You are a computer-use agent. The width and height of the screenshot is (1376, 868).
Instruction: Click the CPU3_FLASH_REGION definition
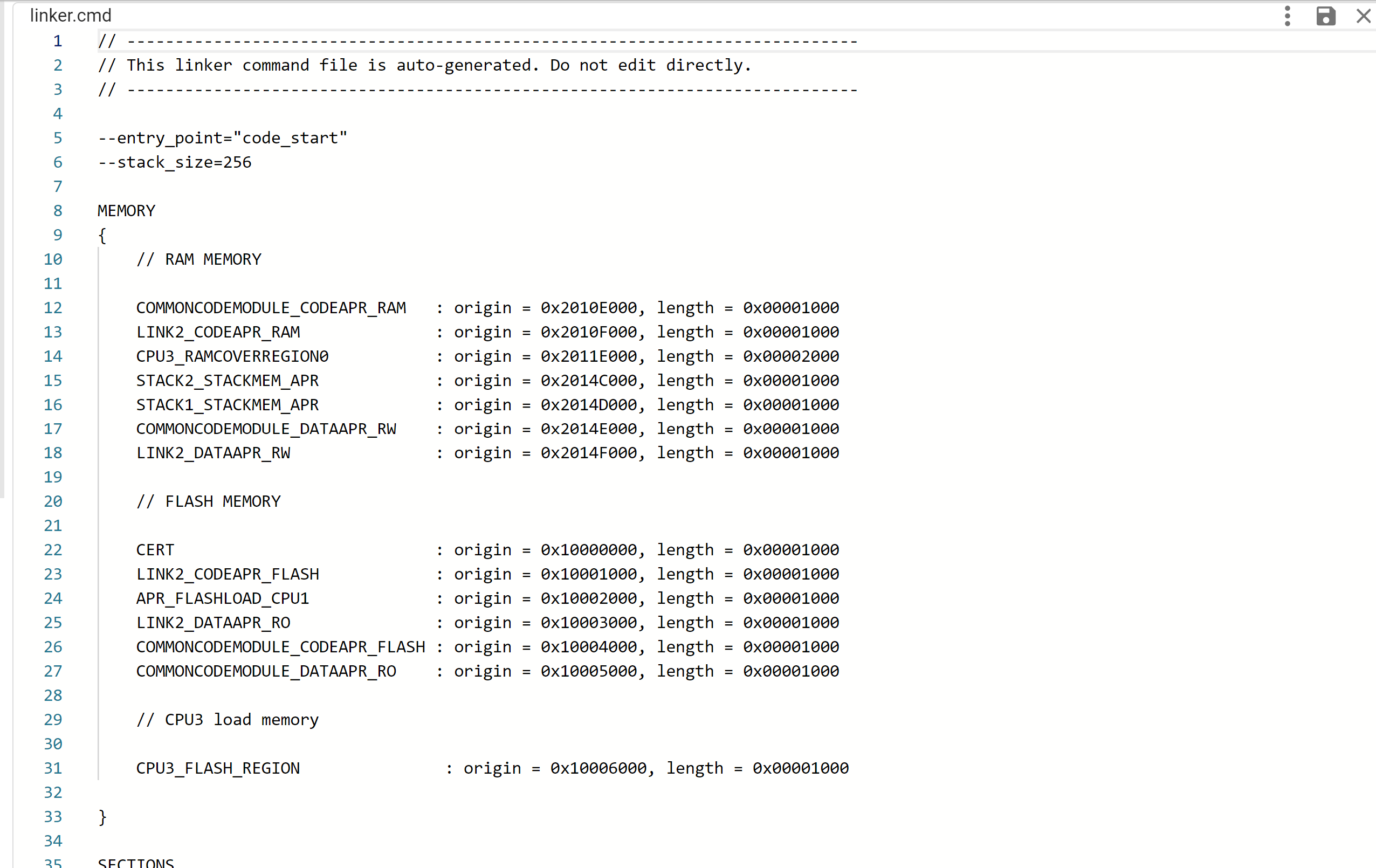coord(218,767)
